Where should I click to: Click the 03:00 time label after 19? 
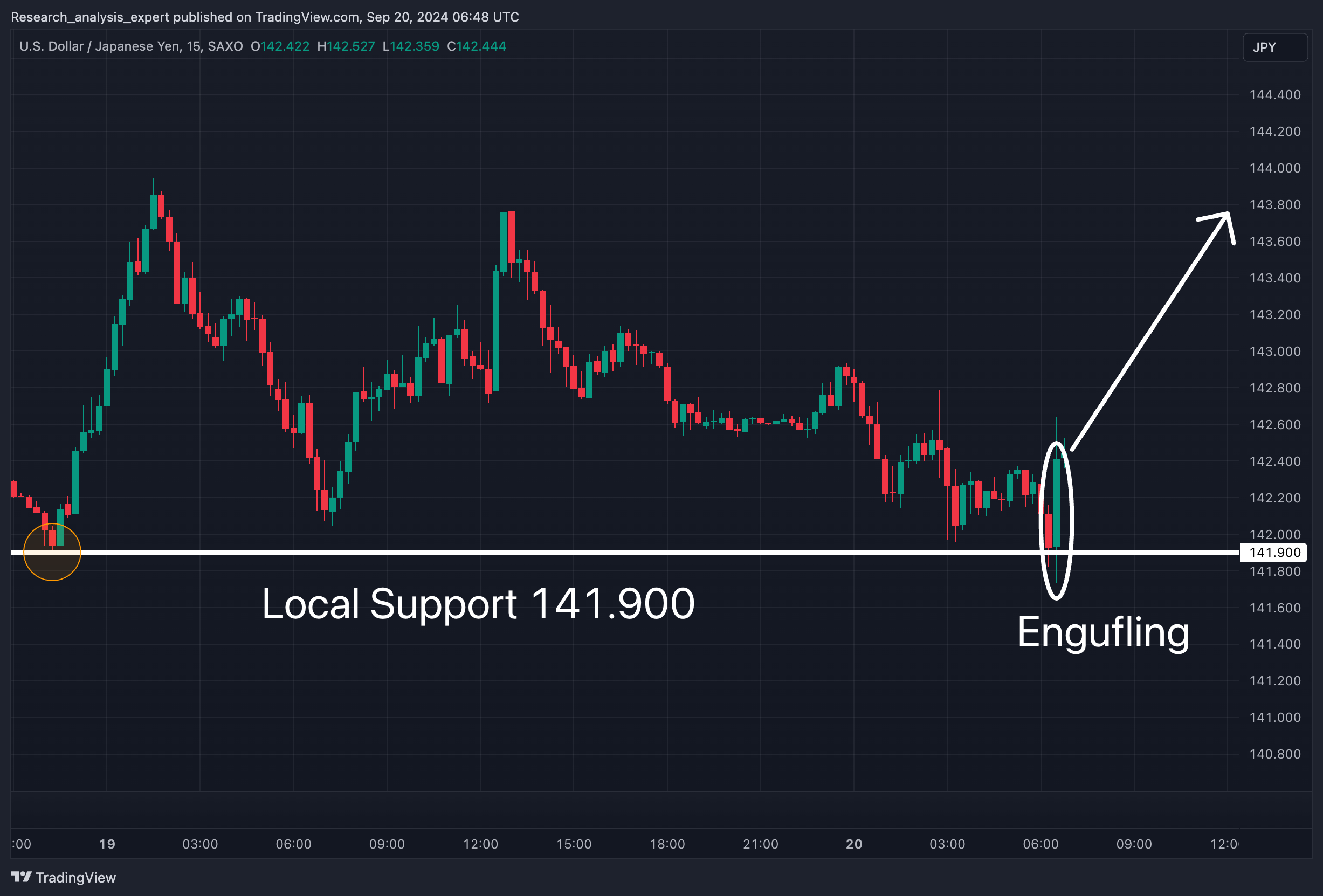[x=200, y=844]
